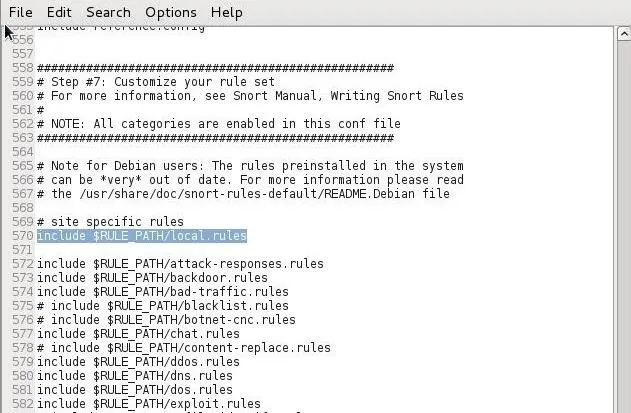Click the commented blacklist.rules line

[163, 306]
